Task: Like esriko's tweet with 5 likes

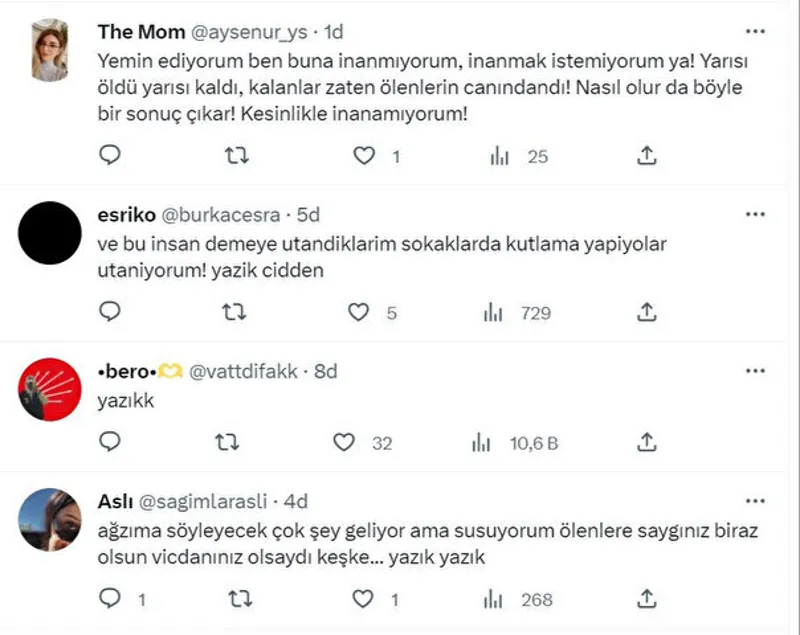Action: point(357,312)
